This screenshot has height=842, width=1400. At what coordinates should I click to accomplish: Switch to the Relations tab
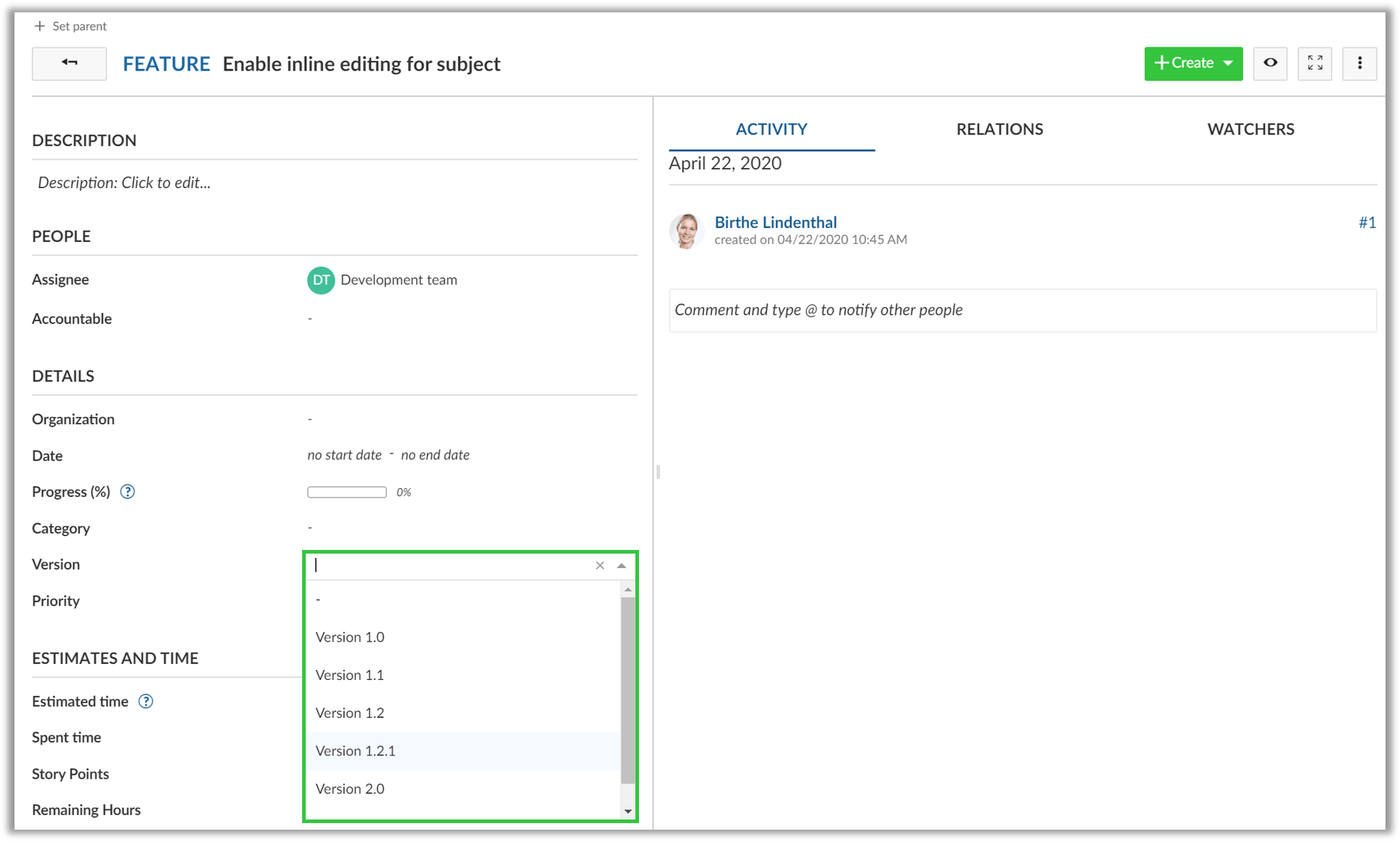pos(999,129)
